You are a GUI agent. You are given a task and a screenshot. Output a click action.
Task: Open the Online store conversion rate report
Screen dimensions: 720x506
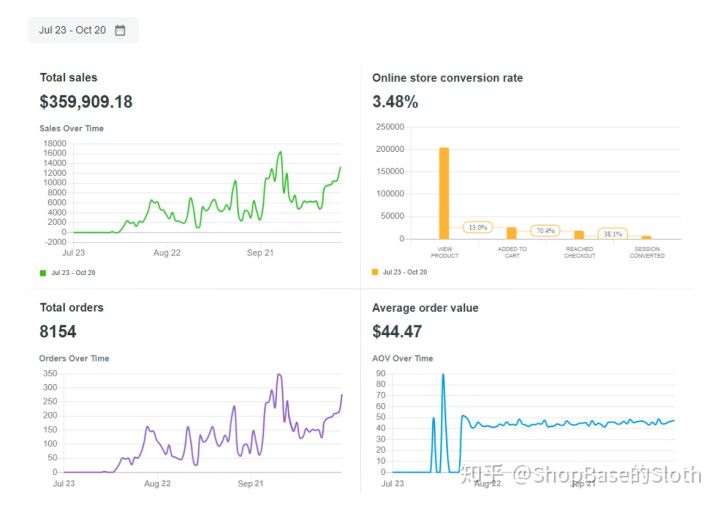[447, 78]
